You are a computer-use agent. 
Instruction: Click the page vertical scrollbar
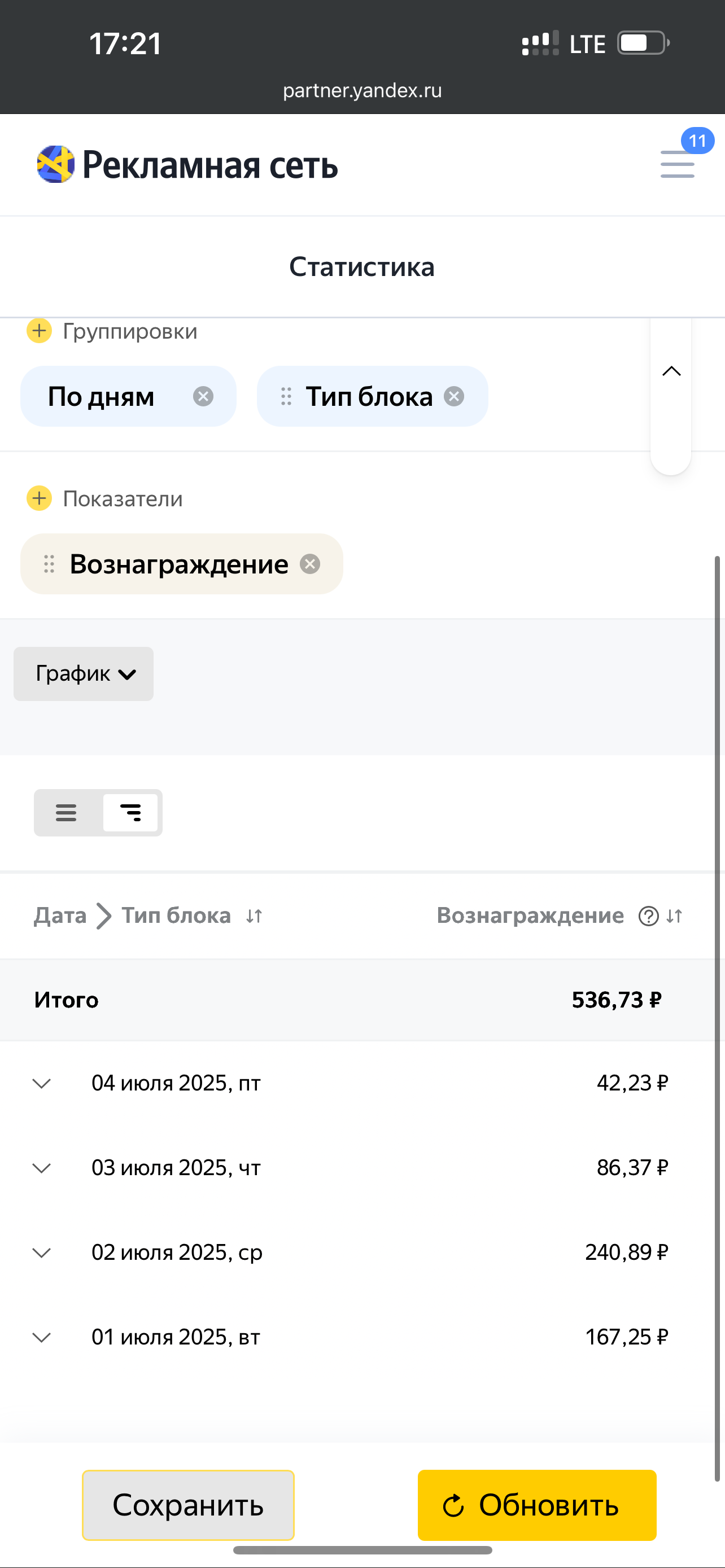click(x=718, y=1017)
